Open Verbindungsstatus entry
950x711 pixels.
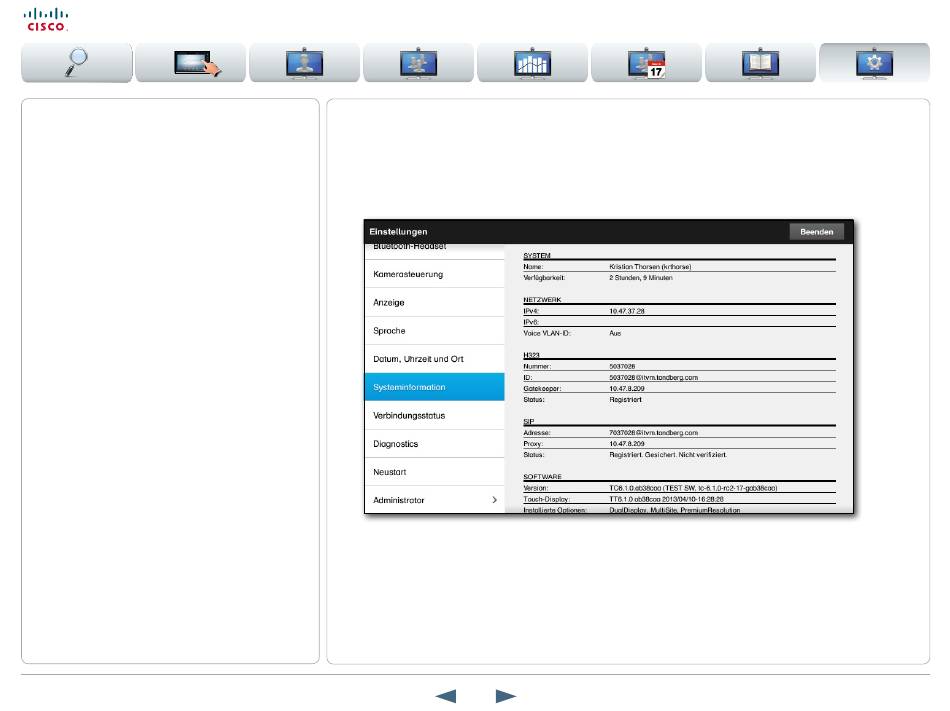click(x=434, y=415)
